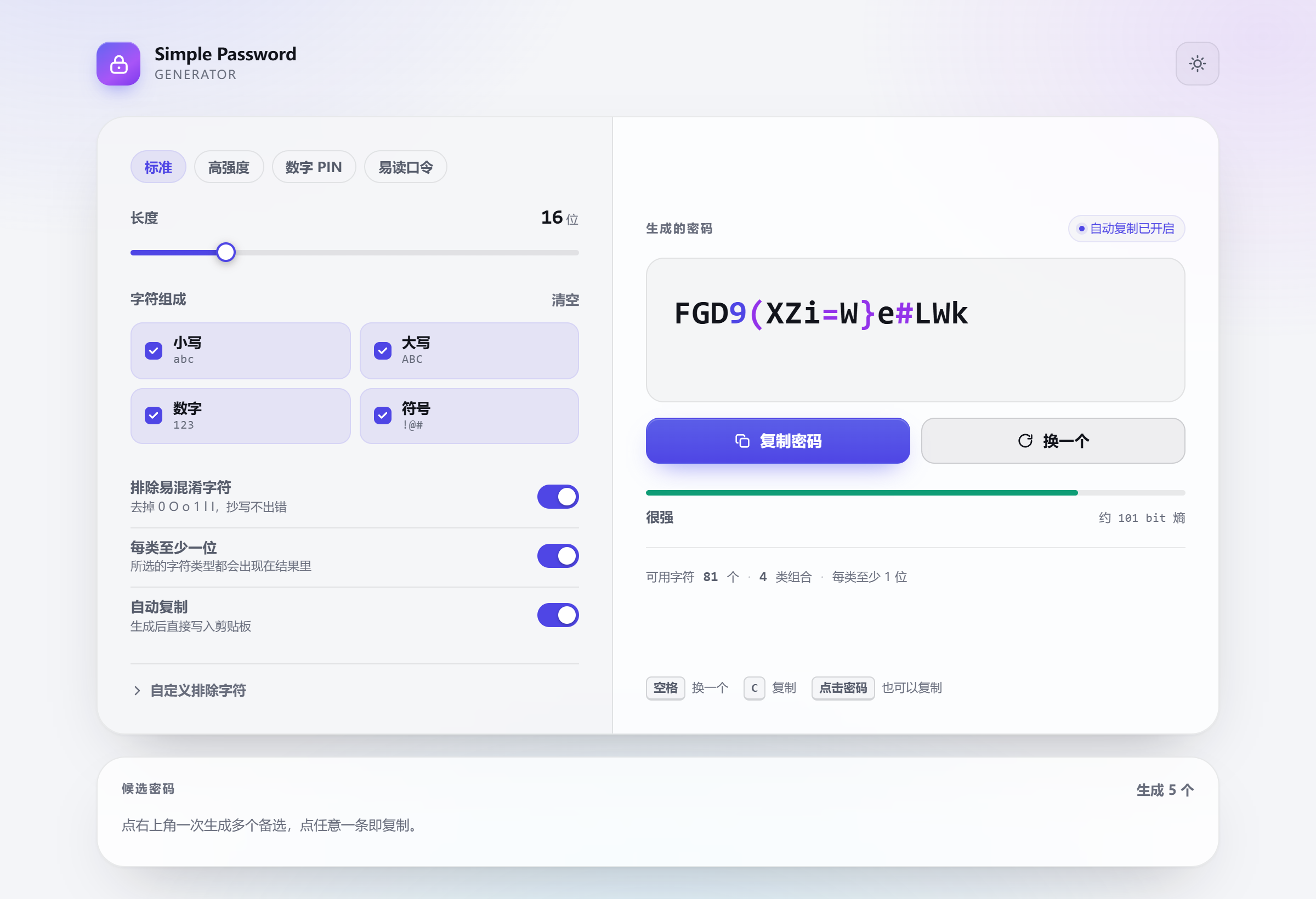Switch to the 高强度 preset tab
This screenshot has width=1316, height=899.
(x=229, y=167)
